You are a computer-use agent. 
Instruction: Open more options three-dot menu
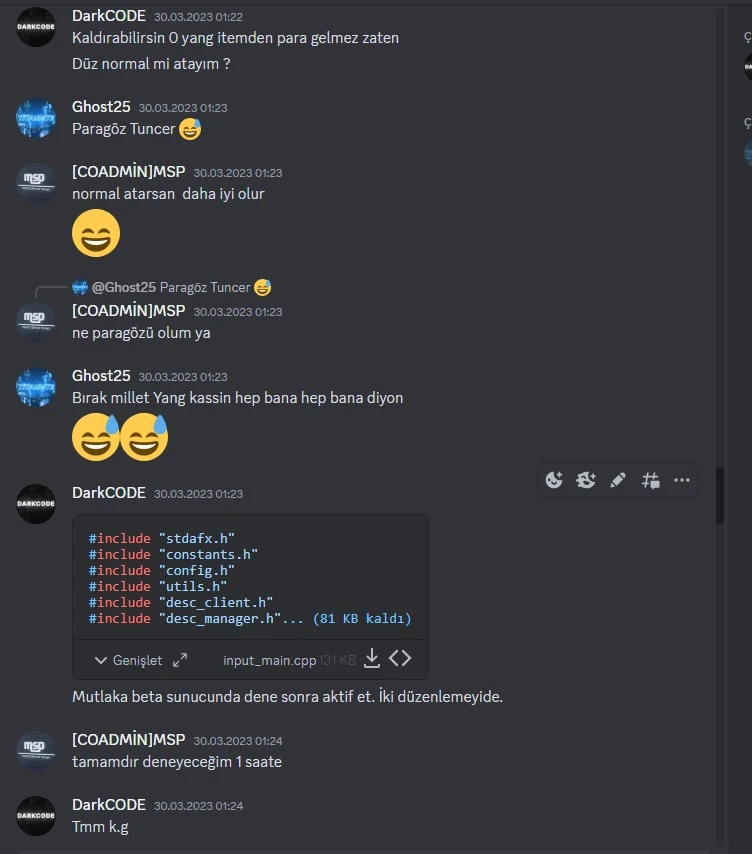682,480
